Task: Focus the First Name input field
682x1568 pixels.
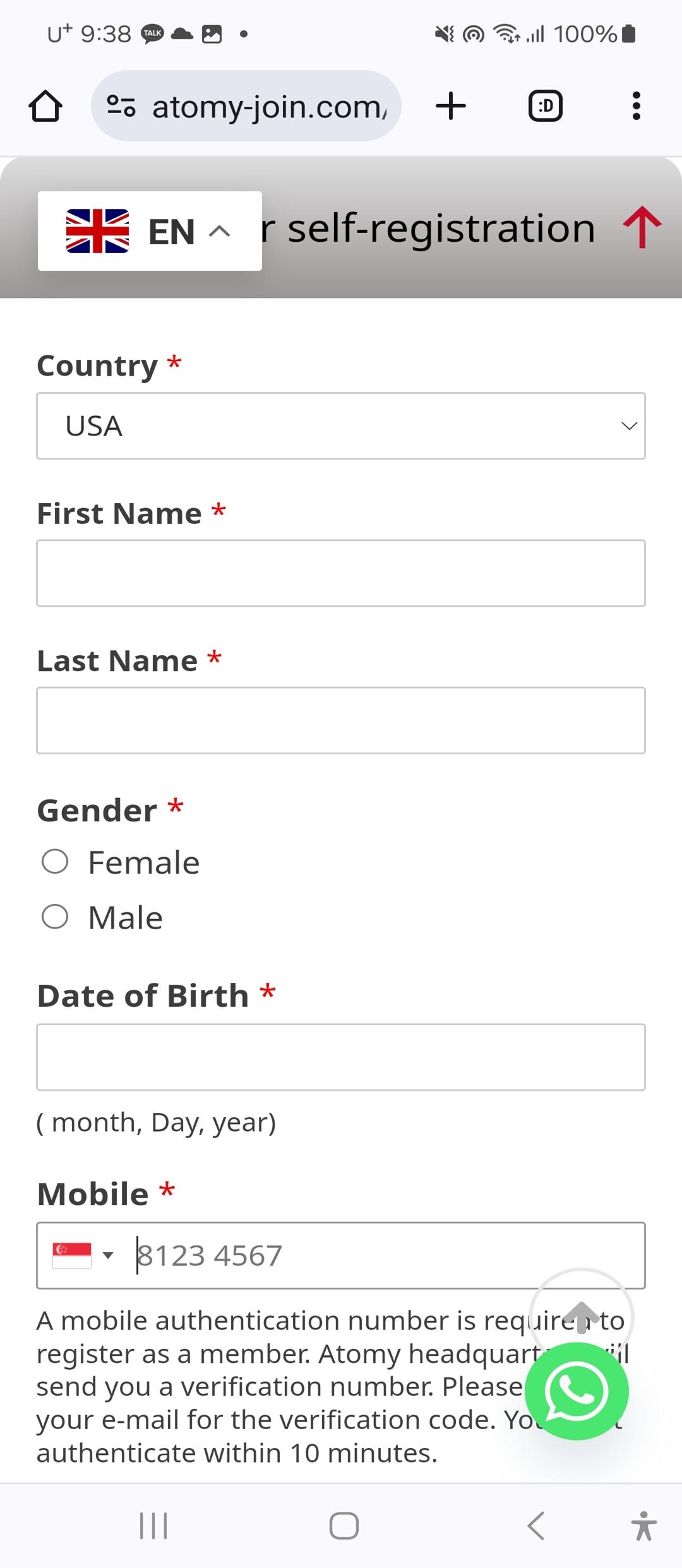Action: coord(341,573)
